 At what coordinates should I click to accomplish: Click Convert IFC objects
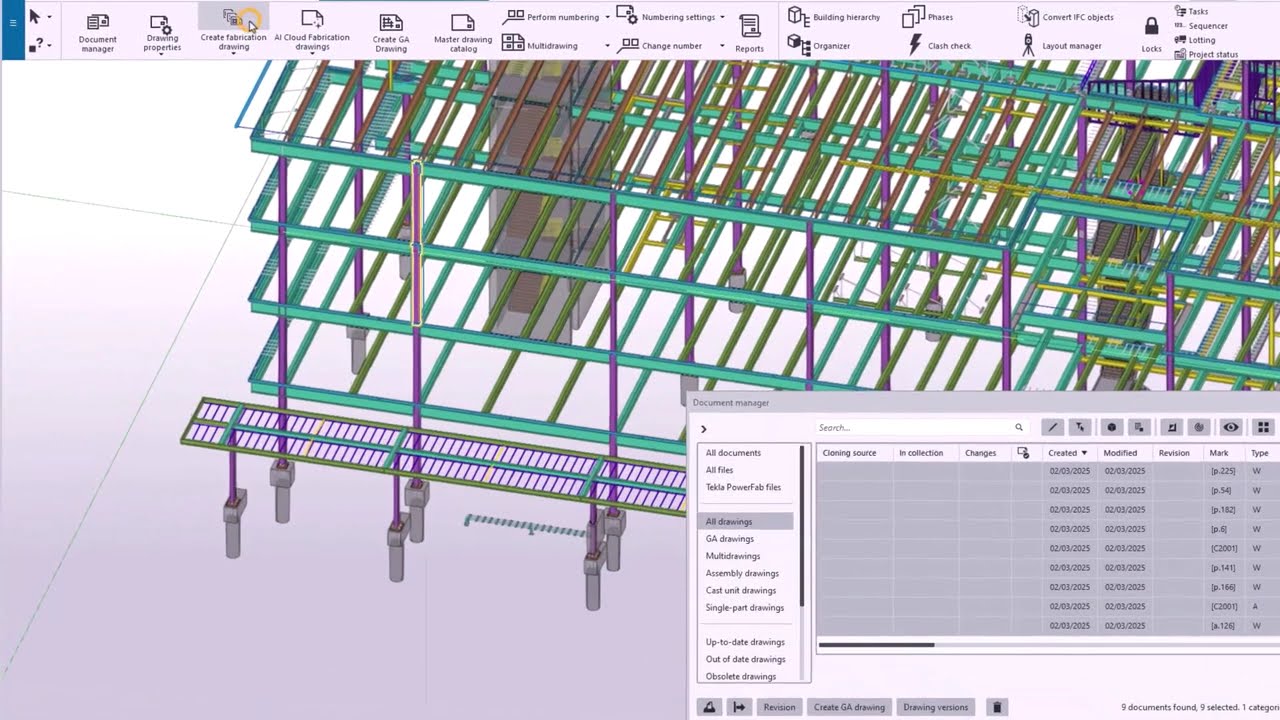point(1066,16)
